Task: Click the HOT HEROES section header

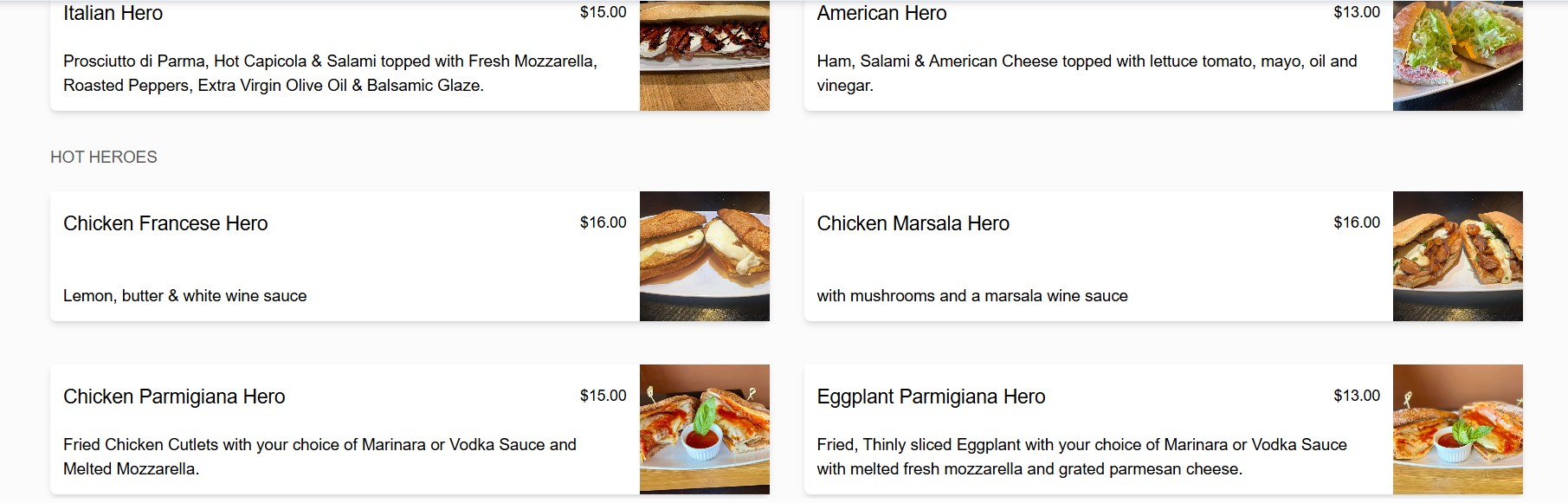Action: click(104, 157)
